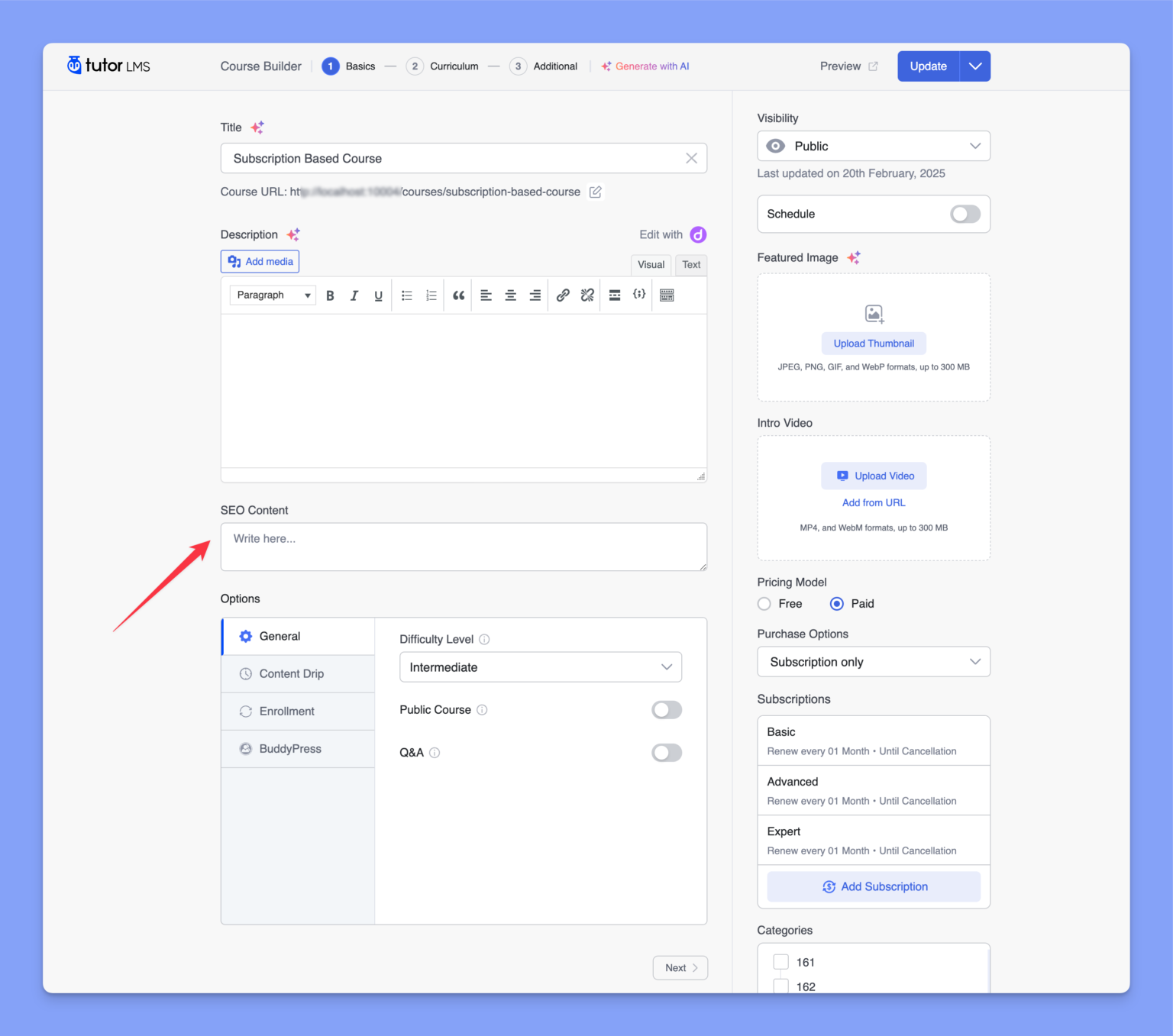Click the Add Subscription button
1173x1036 pixels.
tap(873, 886)
